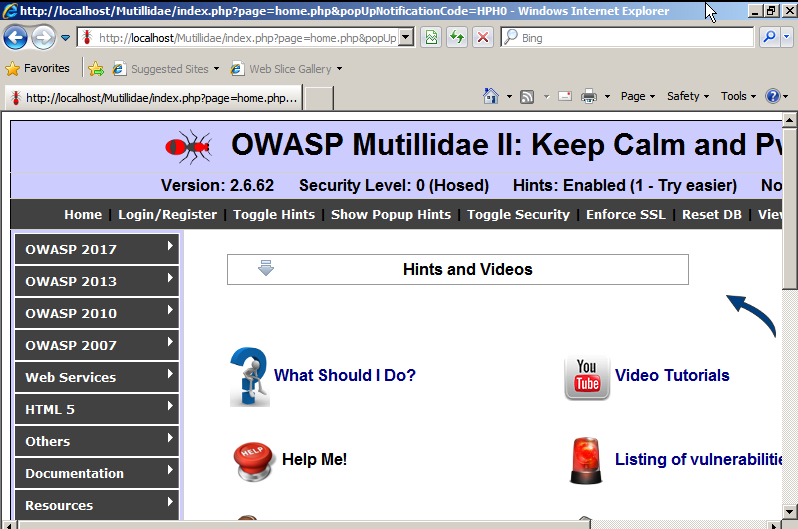Click the search magnifier button
The height and width of the screenshot is (529, 798).
pos(770,37)
